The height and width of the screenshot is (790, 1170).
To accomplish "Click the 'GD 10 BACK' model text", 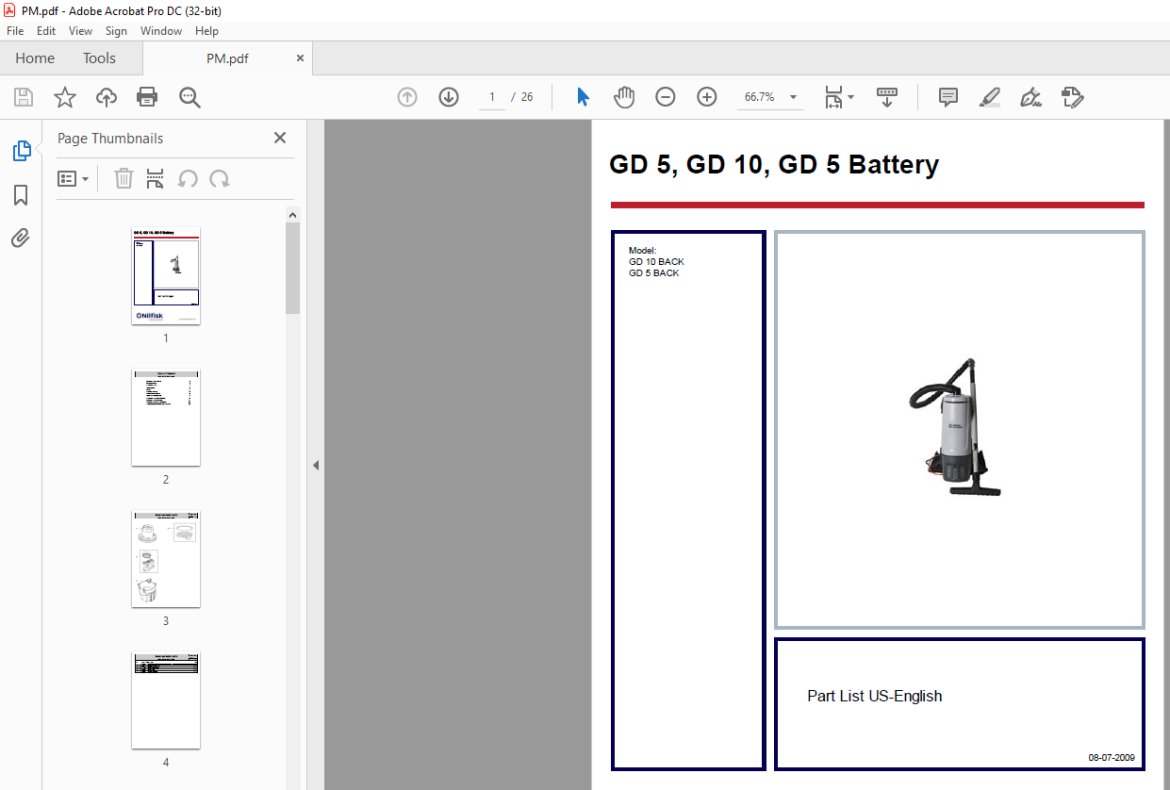I will click(x=656, y=262).
